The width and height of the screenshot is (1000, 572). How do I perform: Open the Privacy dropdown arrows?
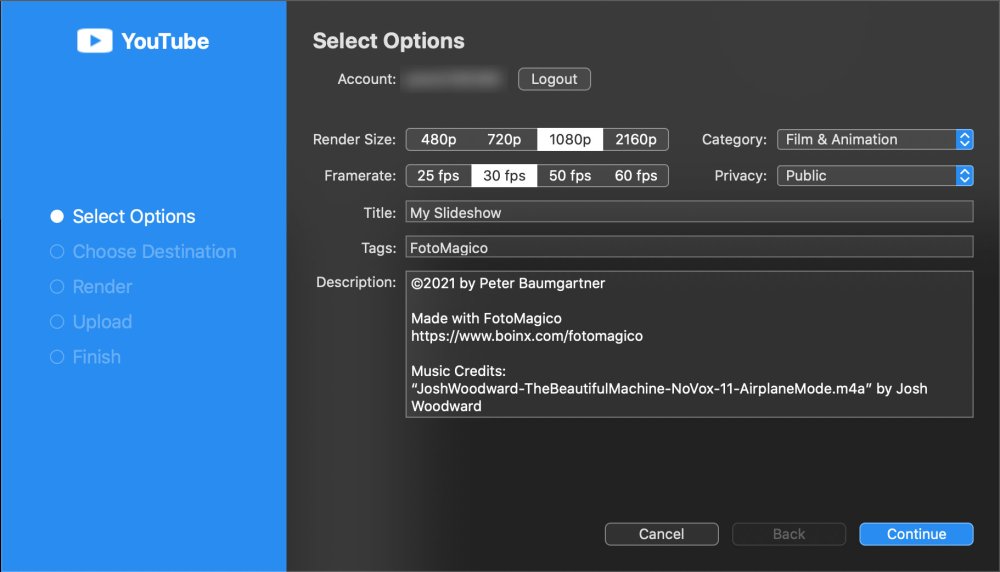(x=964, y=176)
